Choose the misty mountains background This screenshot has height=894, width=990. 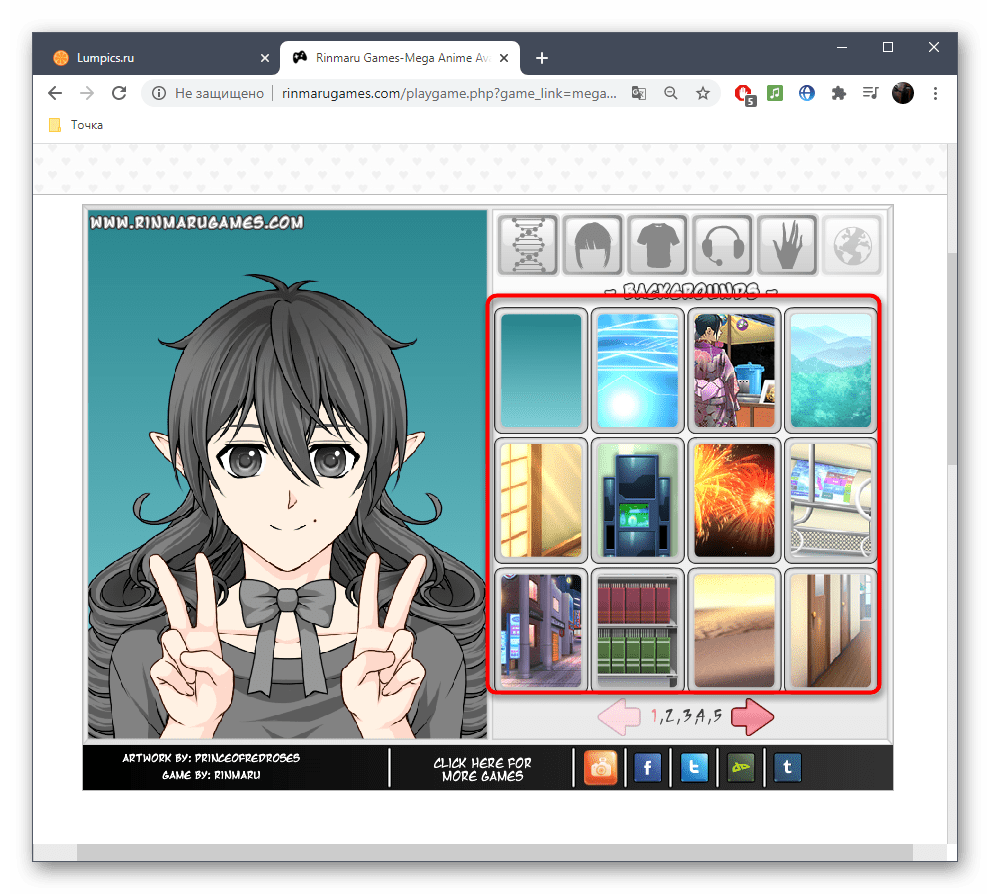831,370
